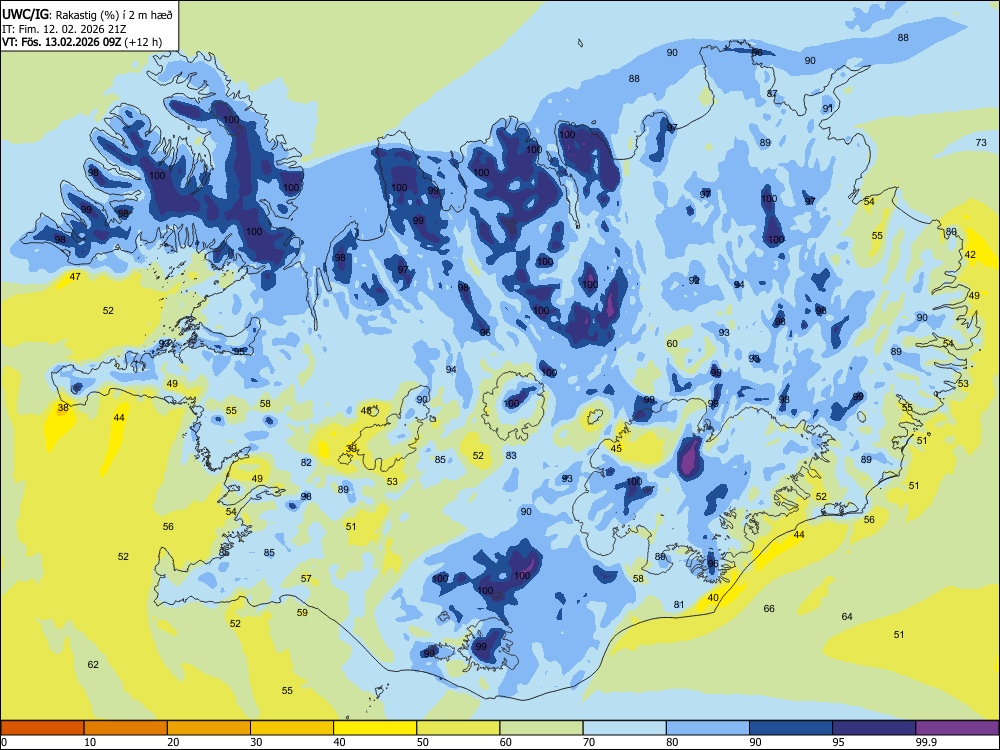Select the '70' legend tick label
Viewport: 1000px width, 750px height.
[589, 742]
